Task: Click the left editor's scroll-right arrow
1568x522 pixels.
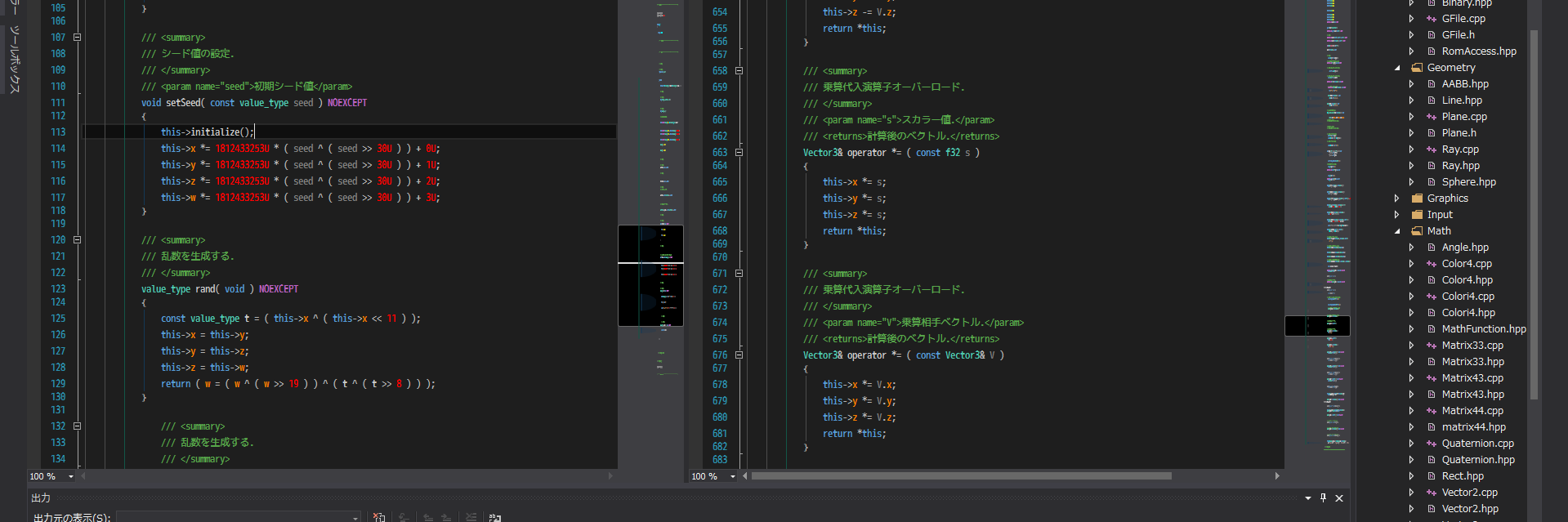Action: [x=610, y=476]
